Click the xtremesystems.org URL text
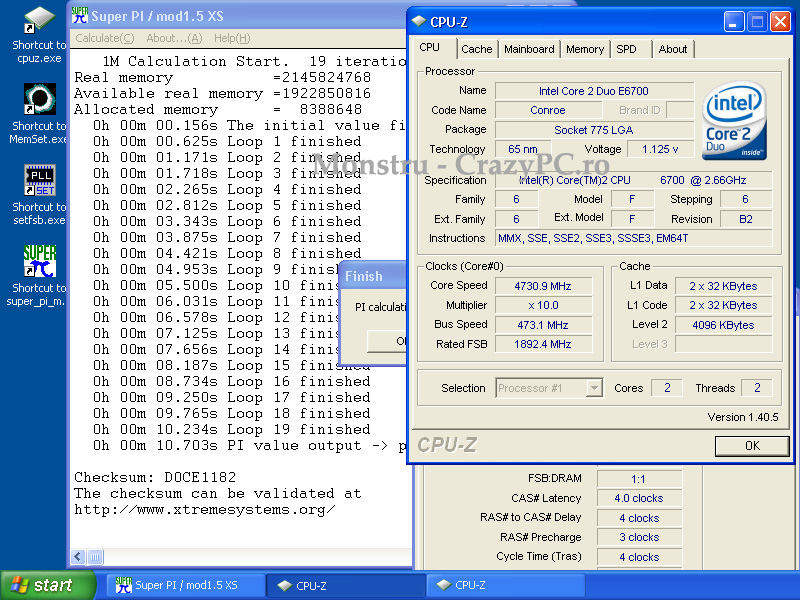This screenshot has height=600, width=800. [x=205, y=510]
